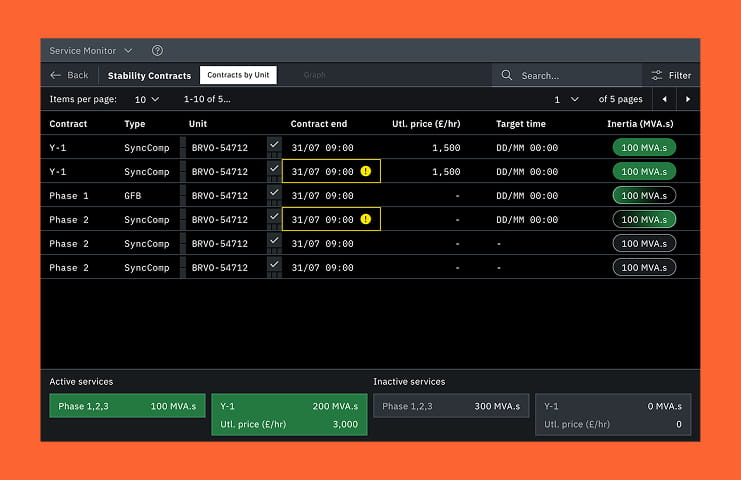Viewport: 741px width, 480px height.
Task: Click warning icon in first Phase 2 row
Action: [366, 219]
